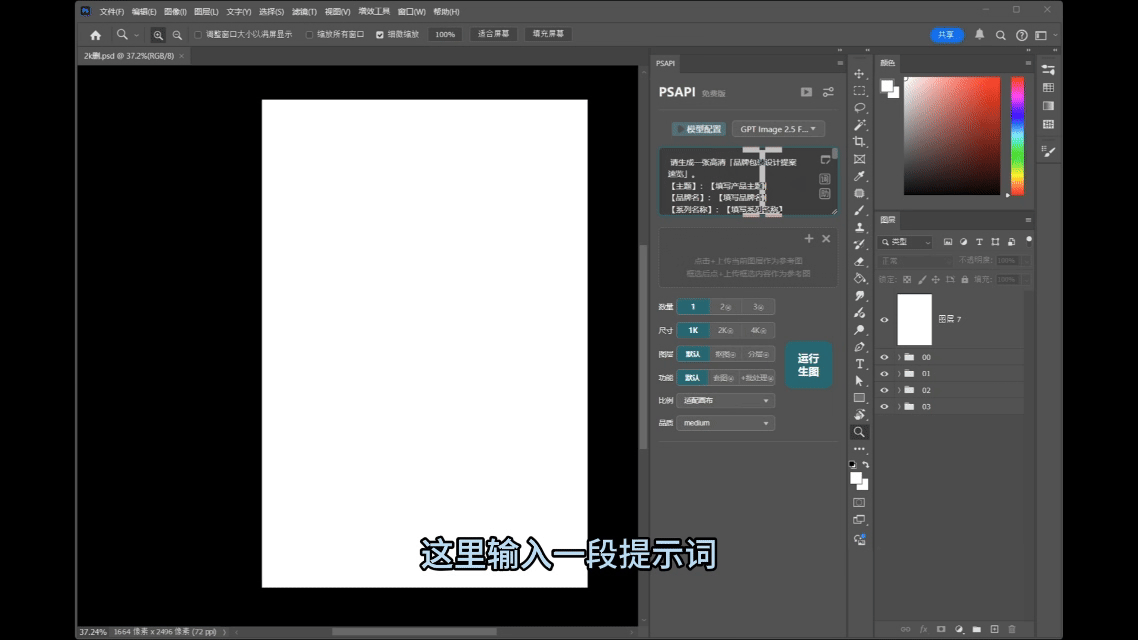
Task: Click the zoom in magnifier icon
Action: 157,35
